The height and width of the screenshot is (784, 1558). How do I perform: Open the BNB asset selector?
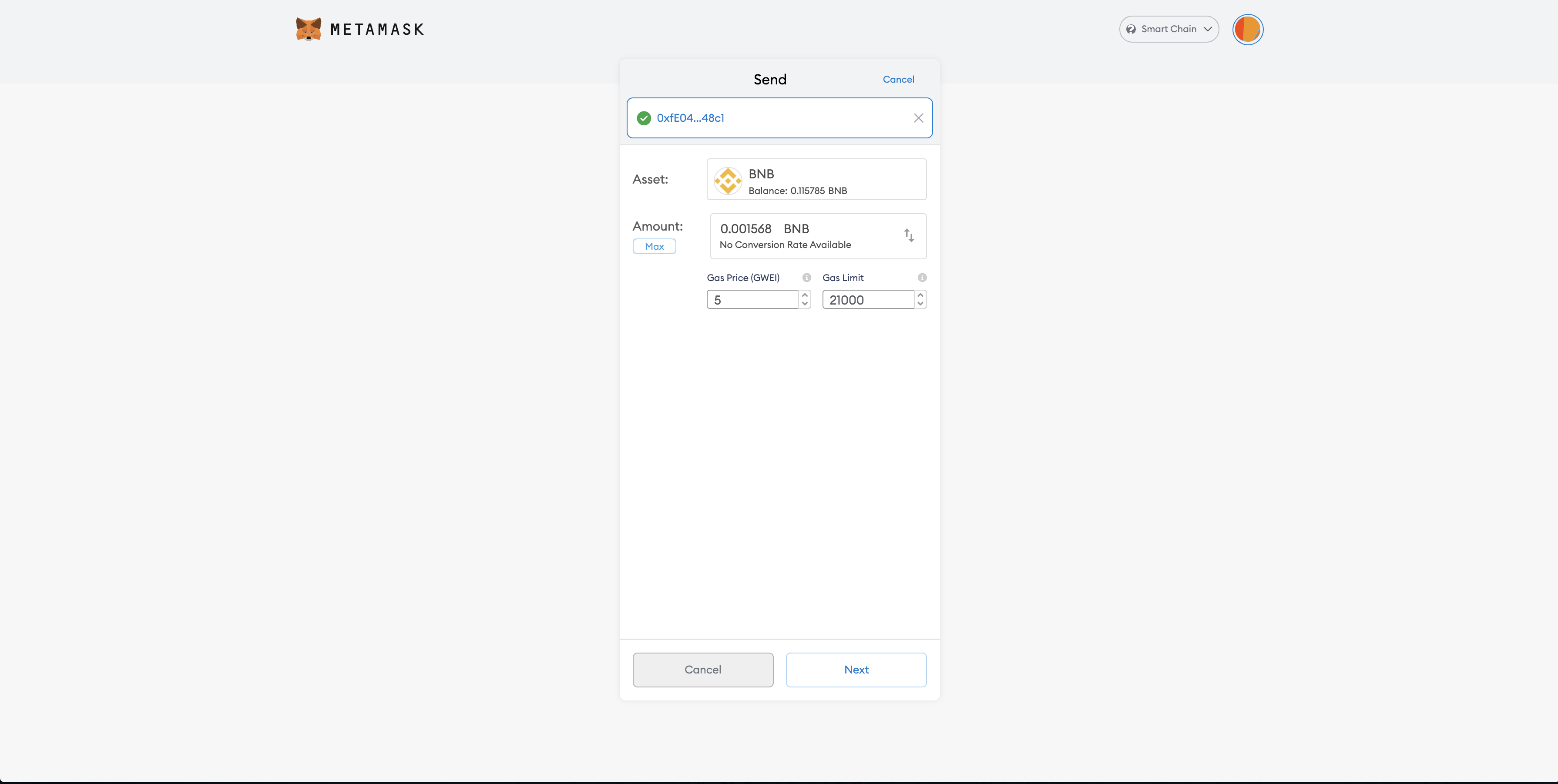coord(816,180)
